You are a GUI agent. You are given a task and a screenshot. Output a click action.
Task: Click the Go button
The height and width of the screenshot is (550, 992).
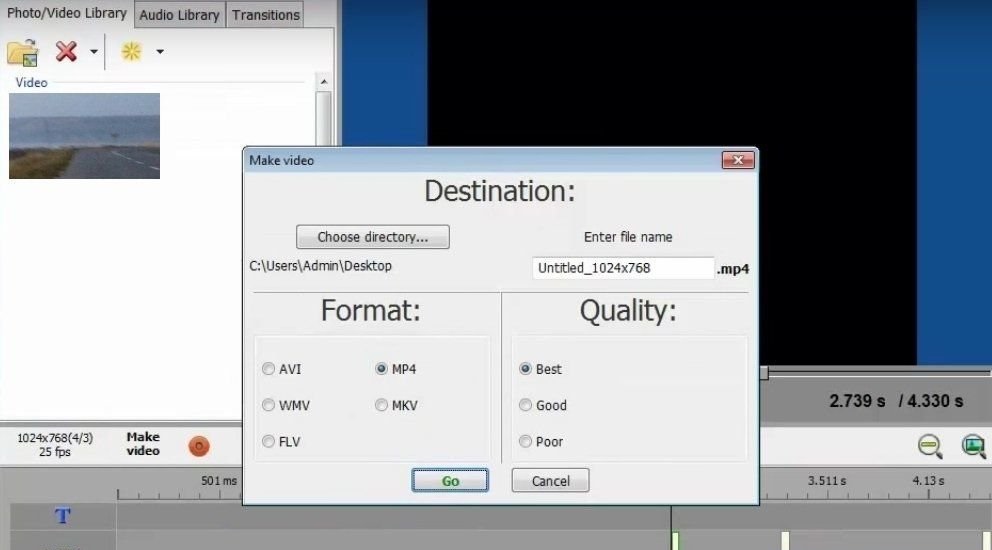click(x=450, y=480)
